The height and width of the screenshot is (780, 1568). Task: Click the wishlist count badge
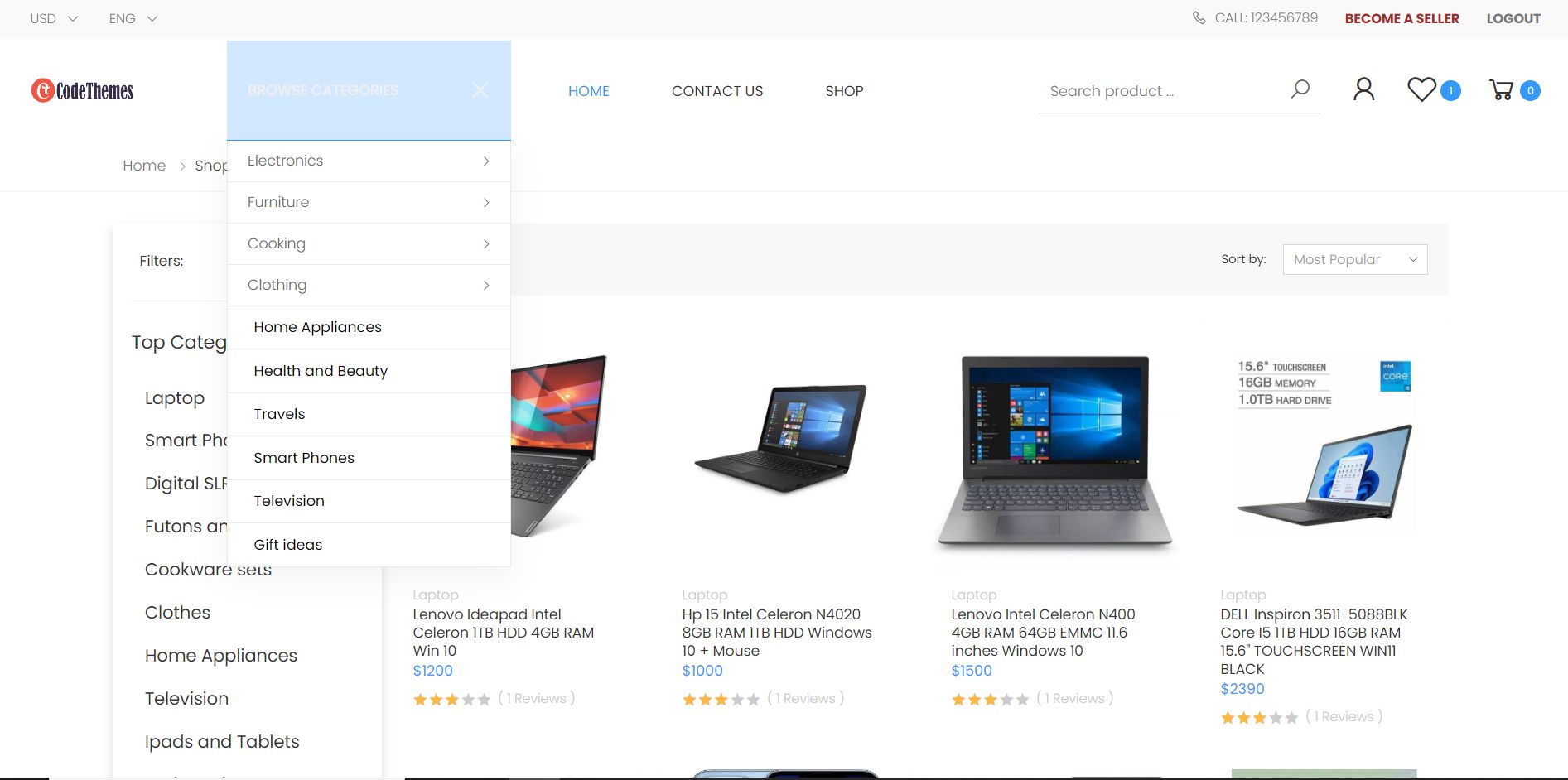coord(1450,91)
